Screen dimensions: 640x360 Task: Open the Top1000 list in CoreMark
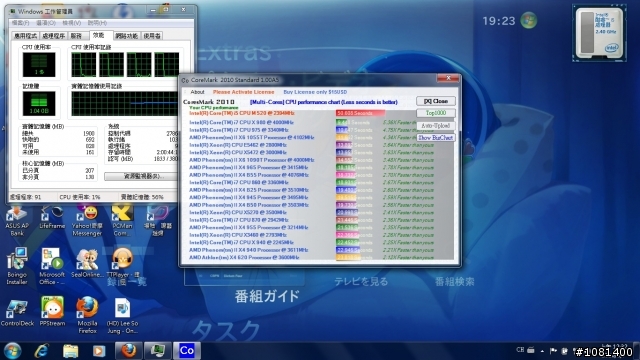click(x=436, y=113)
